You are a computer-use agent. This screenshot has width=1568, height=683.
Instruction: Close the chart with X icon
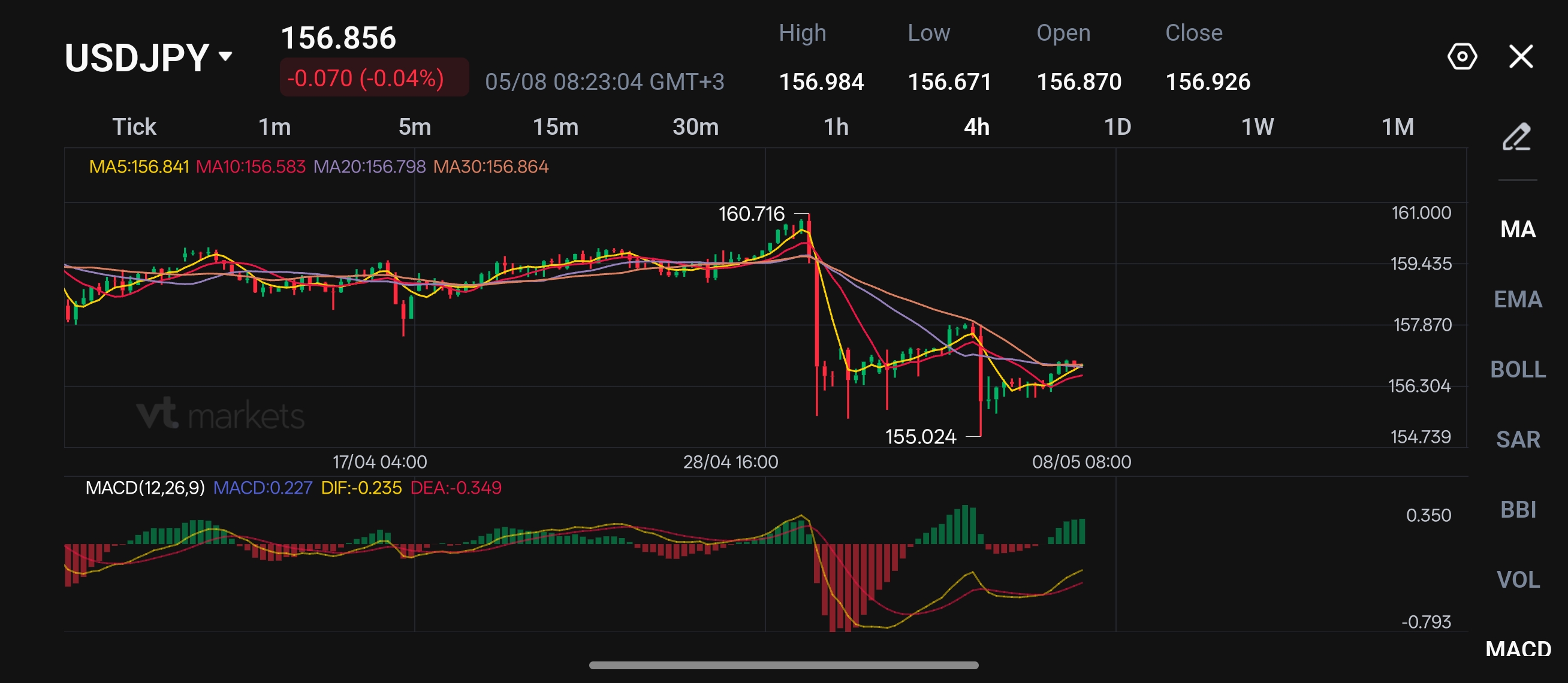(x=1521, y=56)
